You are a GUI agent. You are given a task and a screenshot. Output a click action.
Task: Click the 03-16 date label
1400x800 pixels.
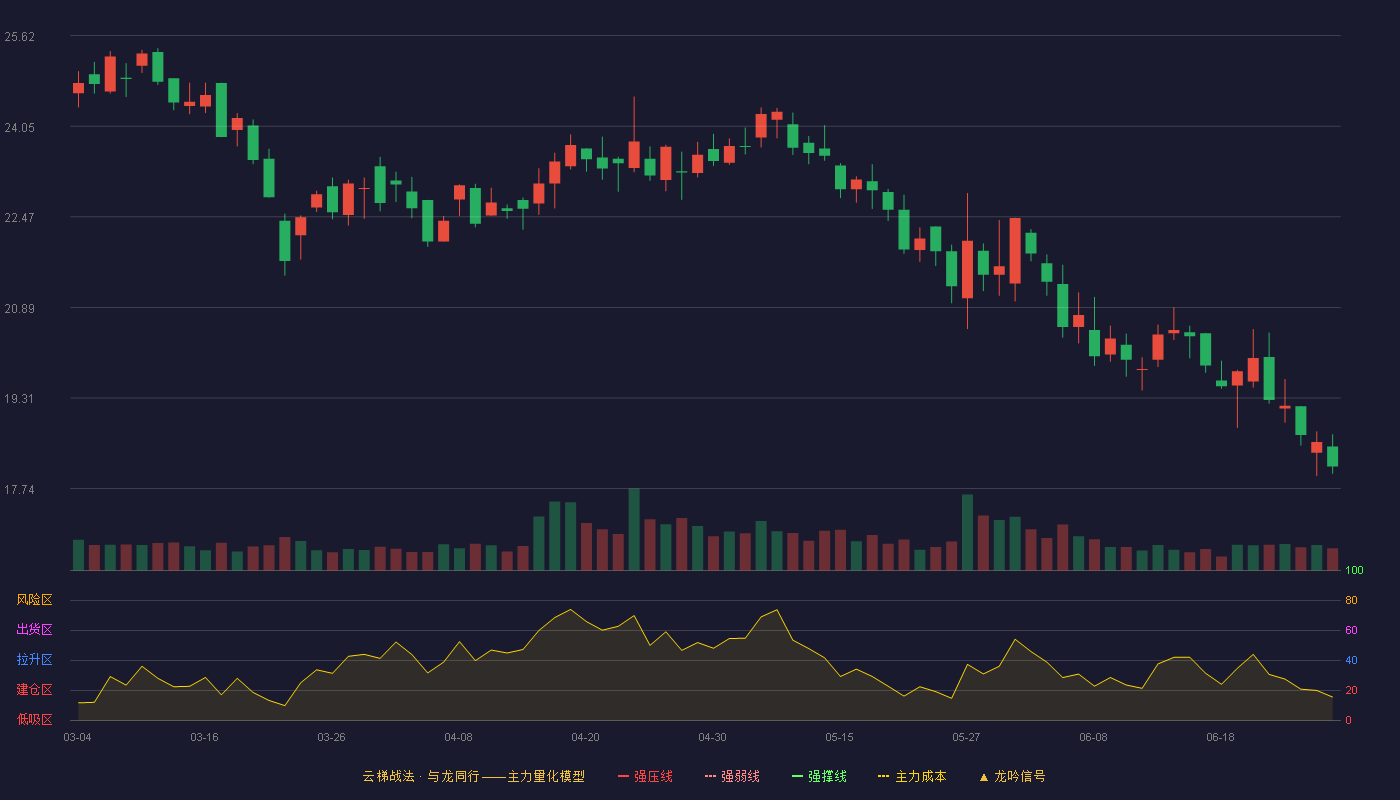tap(204, 737)
